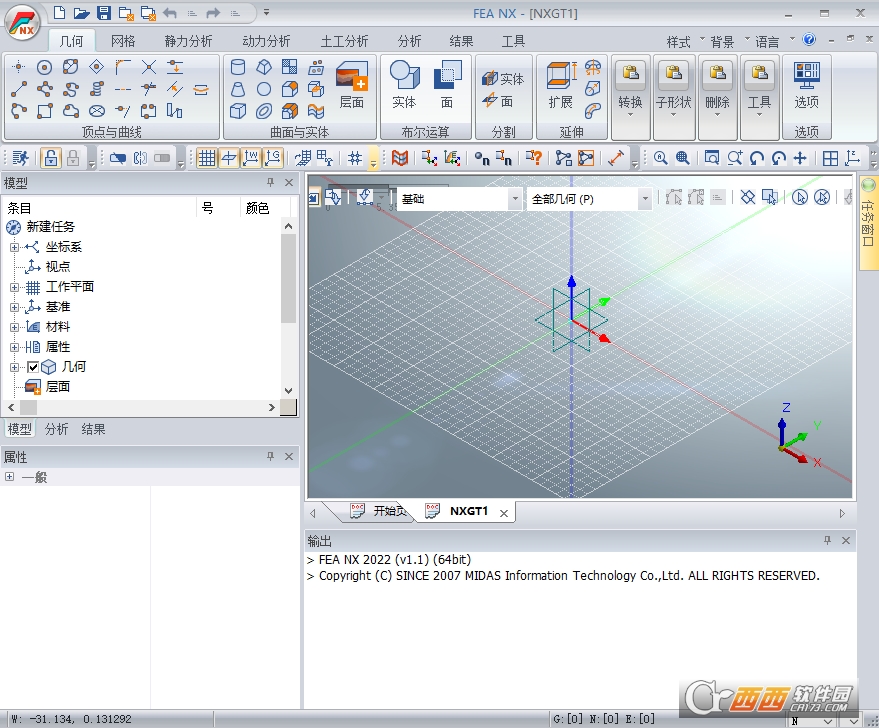
Task: Expand the 坐标系 tree node
Action: coord(15,247)
